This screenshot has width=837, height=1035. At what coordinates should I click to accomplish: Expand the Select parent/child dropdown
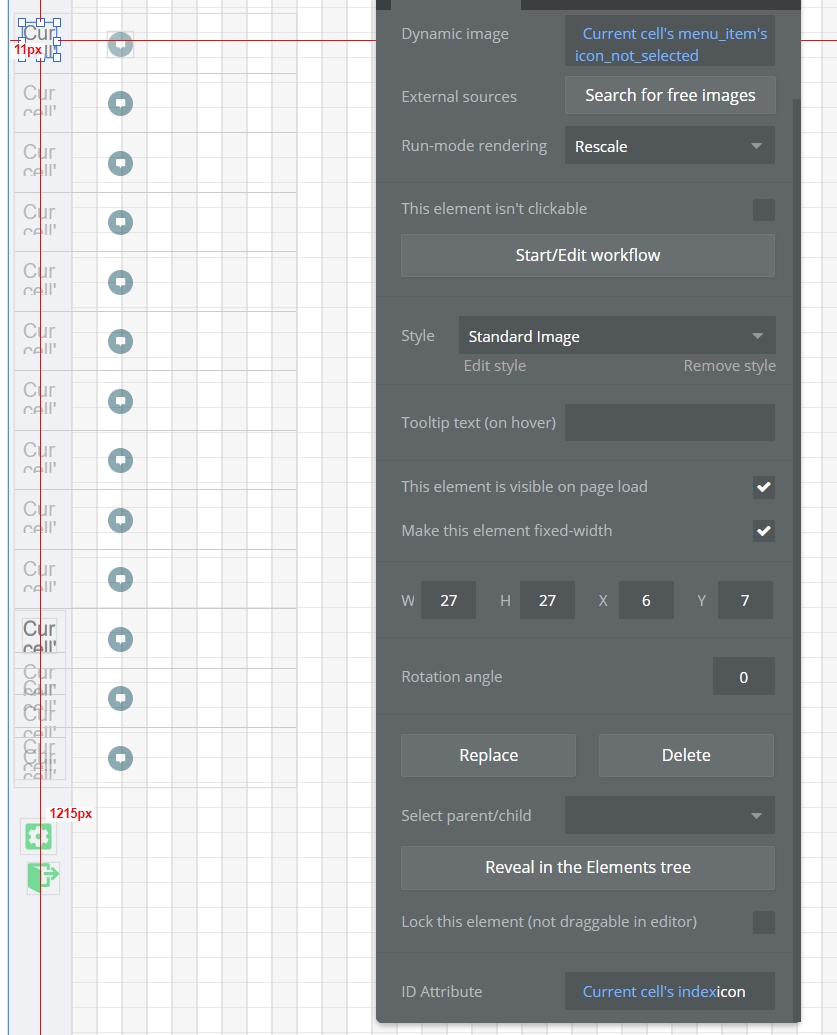(x=669, y=815)
